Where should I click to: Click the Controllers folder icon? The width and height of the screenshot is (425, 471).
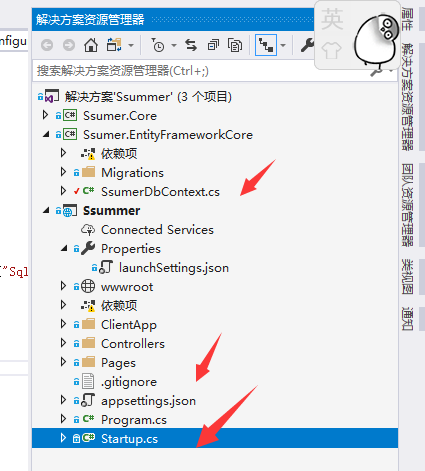click(88, 343)
